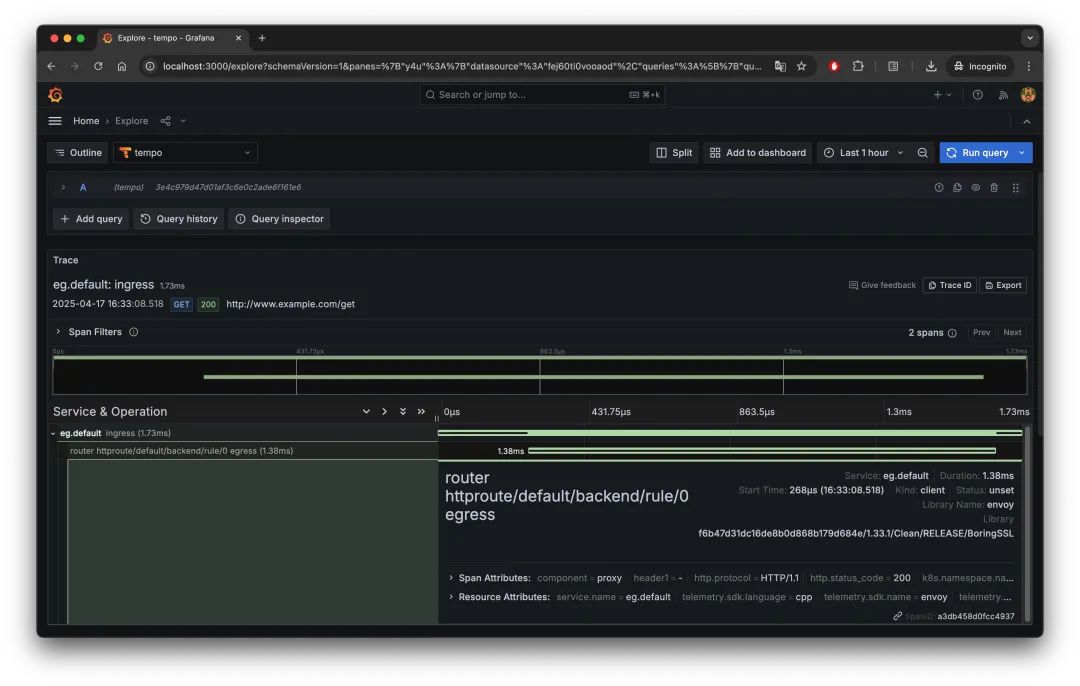Toggle the Outline panel button
Image resolution: width=1080 pixels, height=686 pixels.
[78, 153]
